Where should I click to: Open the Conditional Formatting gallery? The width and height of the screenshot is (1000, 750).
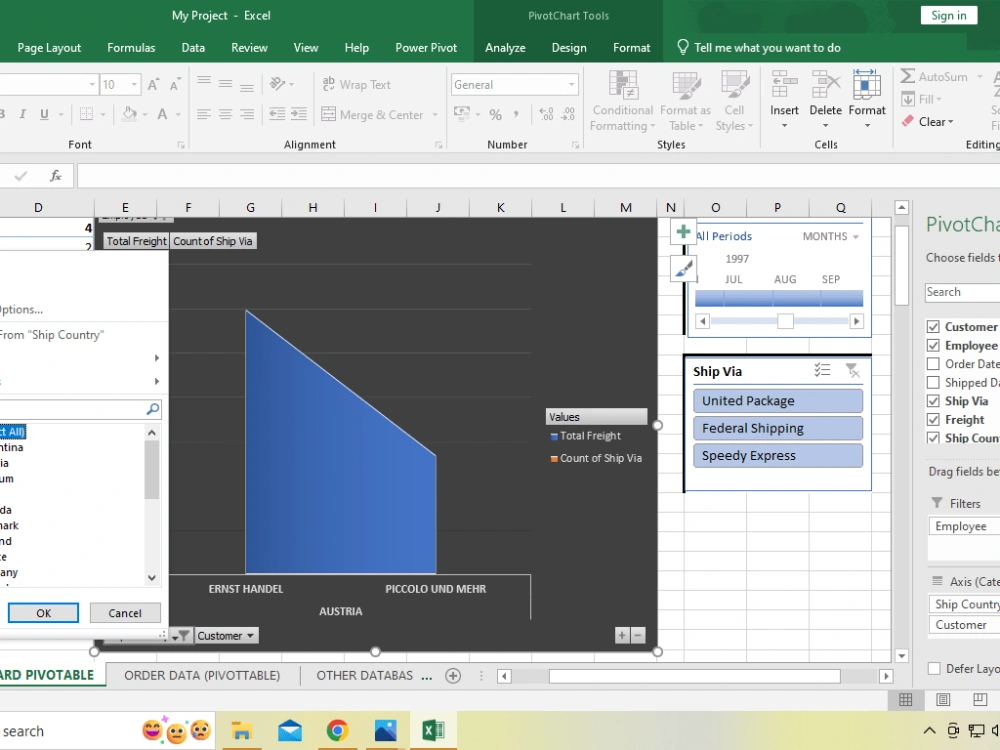coord(621,100)
